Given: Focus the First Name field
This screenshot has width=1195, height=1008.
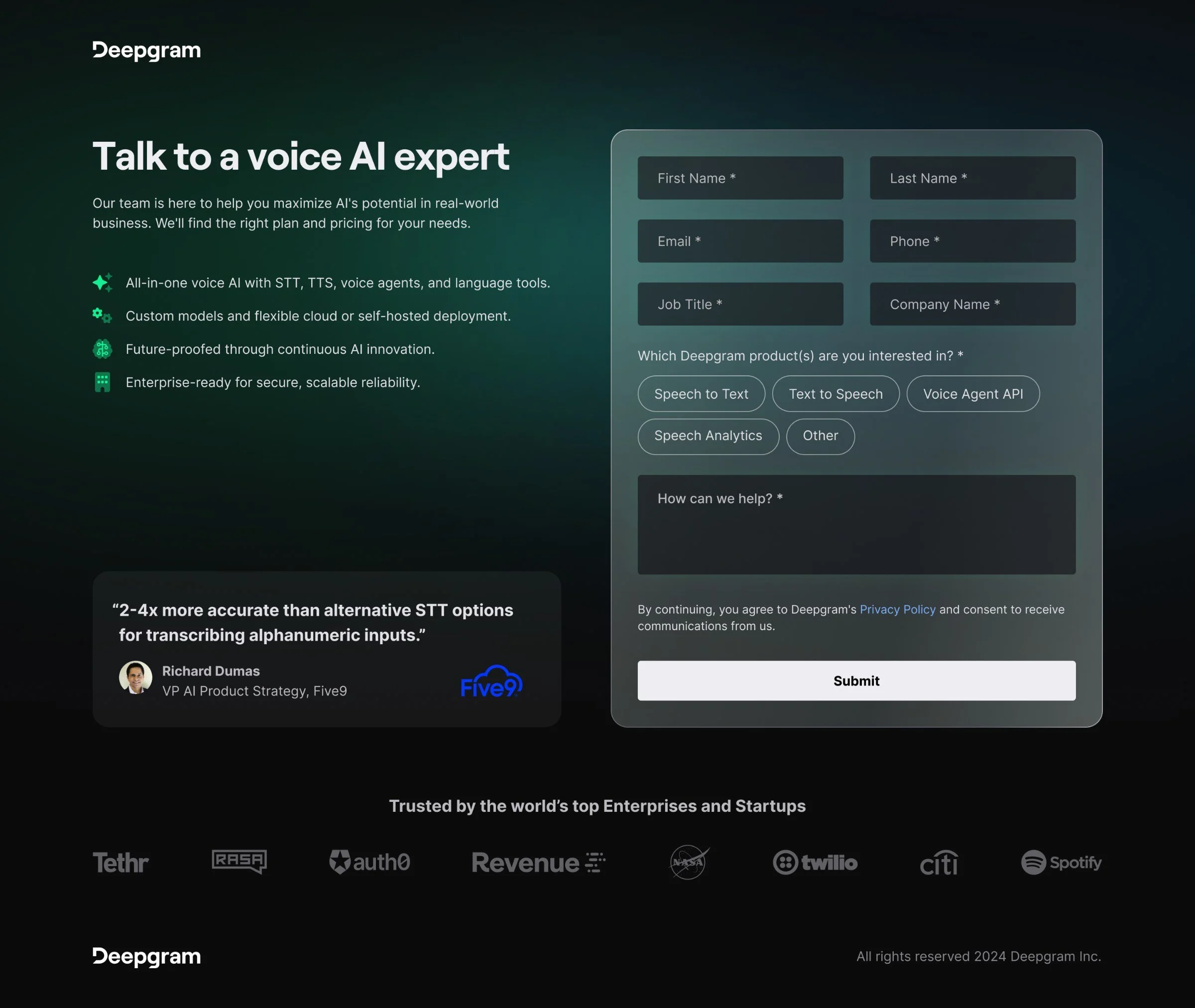Looking at the screenshot, I should click(740, 178).
